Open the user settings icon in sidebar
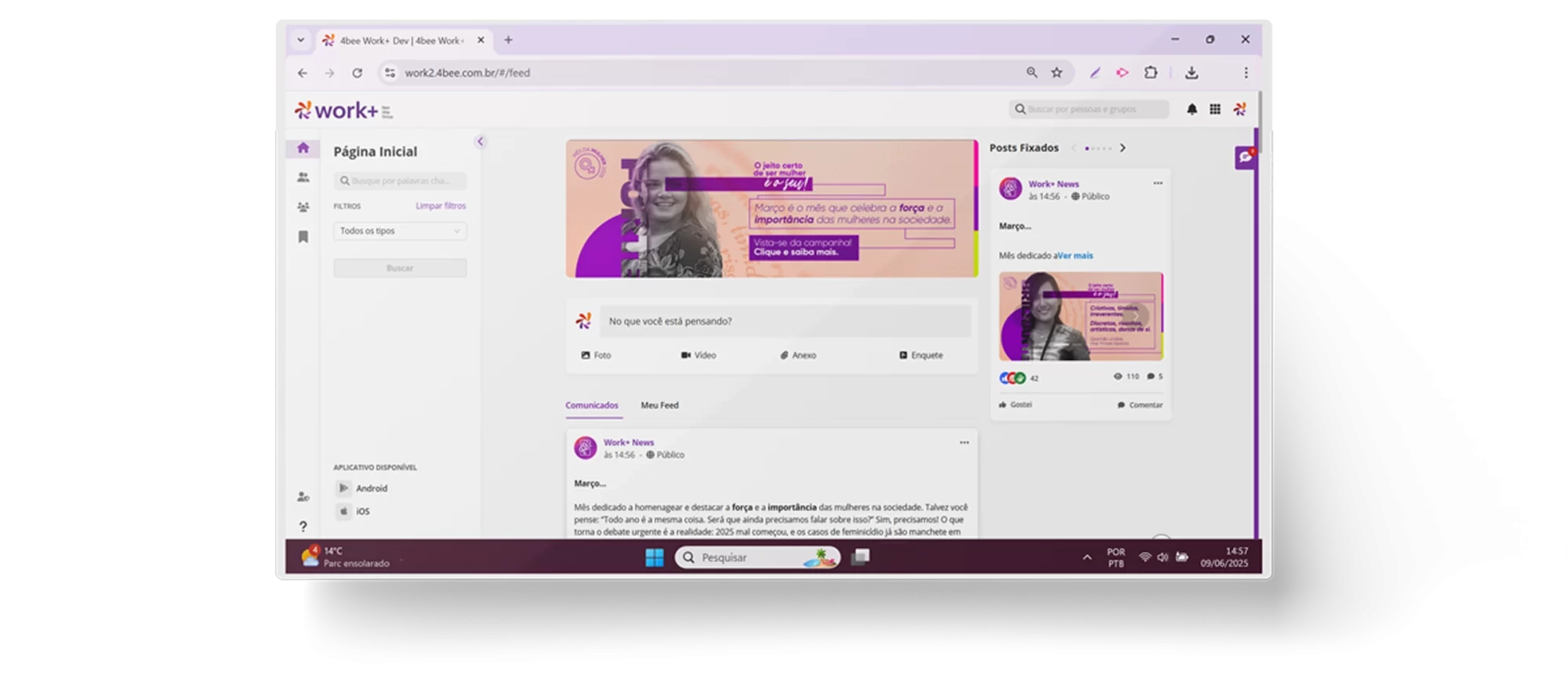1568x696 pixels. pos(303,496)
